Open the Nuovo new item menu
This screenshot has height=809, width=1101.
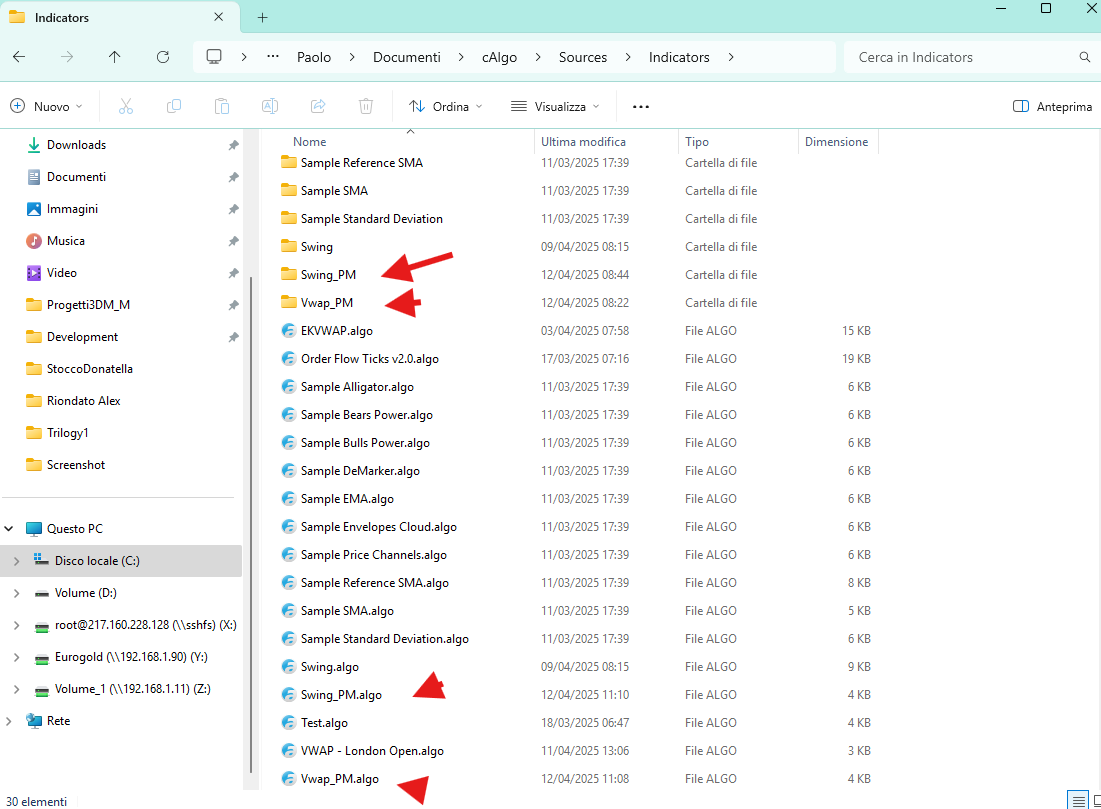(48, 106)
